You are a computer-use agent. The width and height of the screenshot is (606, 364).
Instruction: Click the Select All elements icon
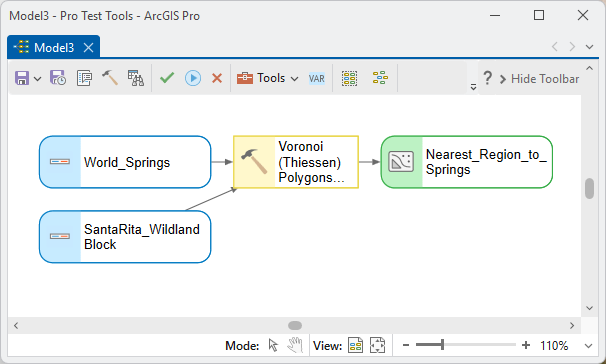pos(349,78)
